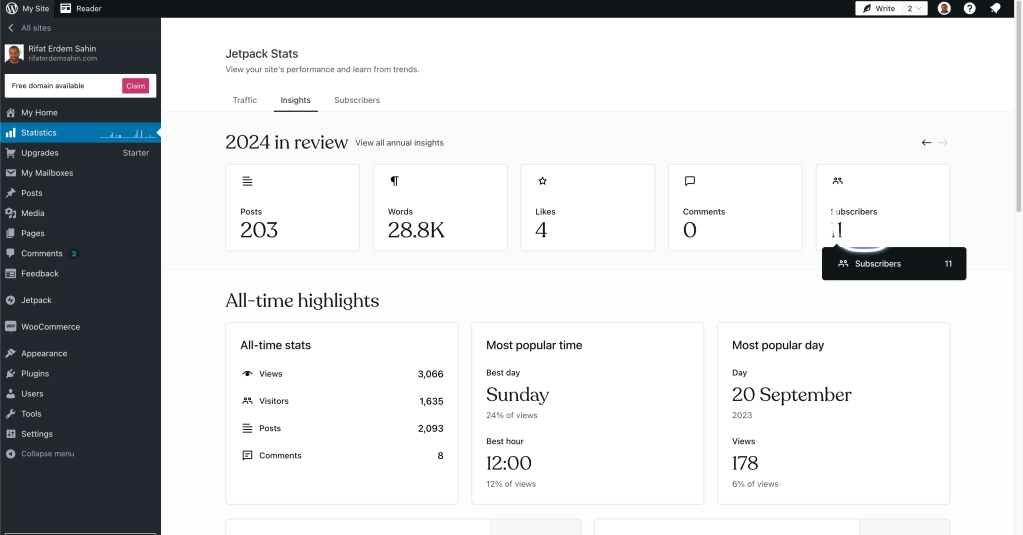Screen dimensions: 1023x535
Task: Go to previous year with left arrow
Action: 926,142
